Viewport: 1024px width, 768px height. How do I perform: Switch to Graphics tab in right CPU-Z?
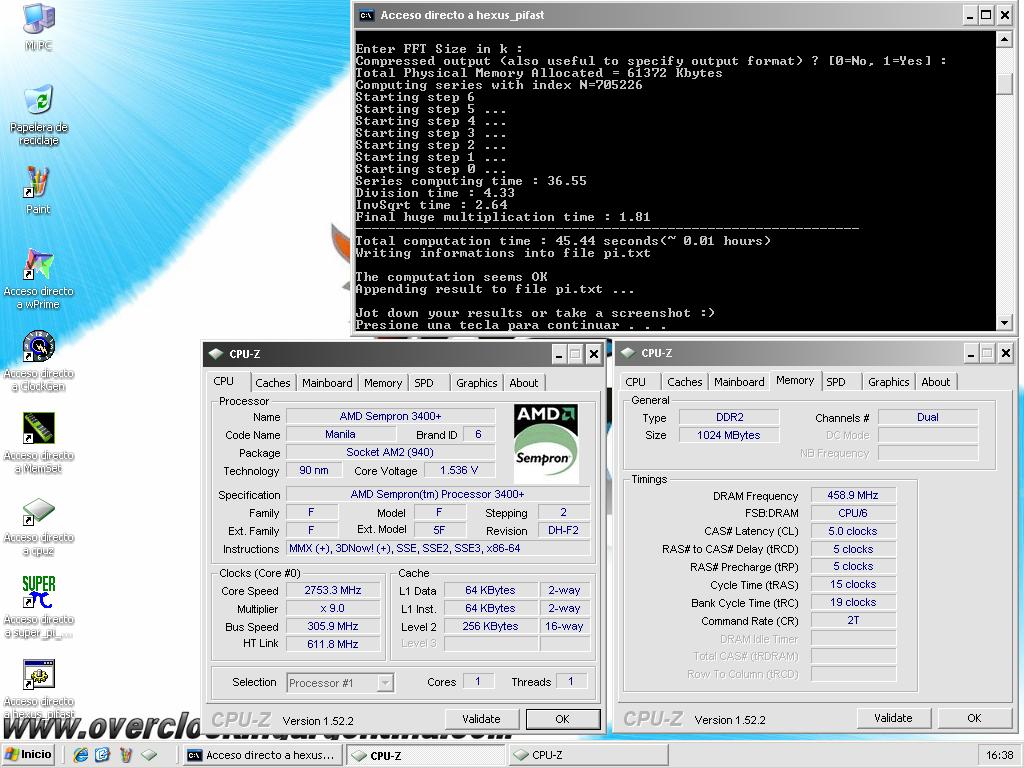[888, 382]
